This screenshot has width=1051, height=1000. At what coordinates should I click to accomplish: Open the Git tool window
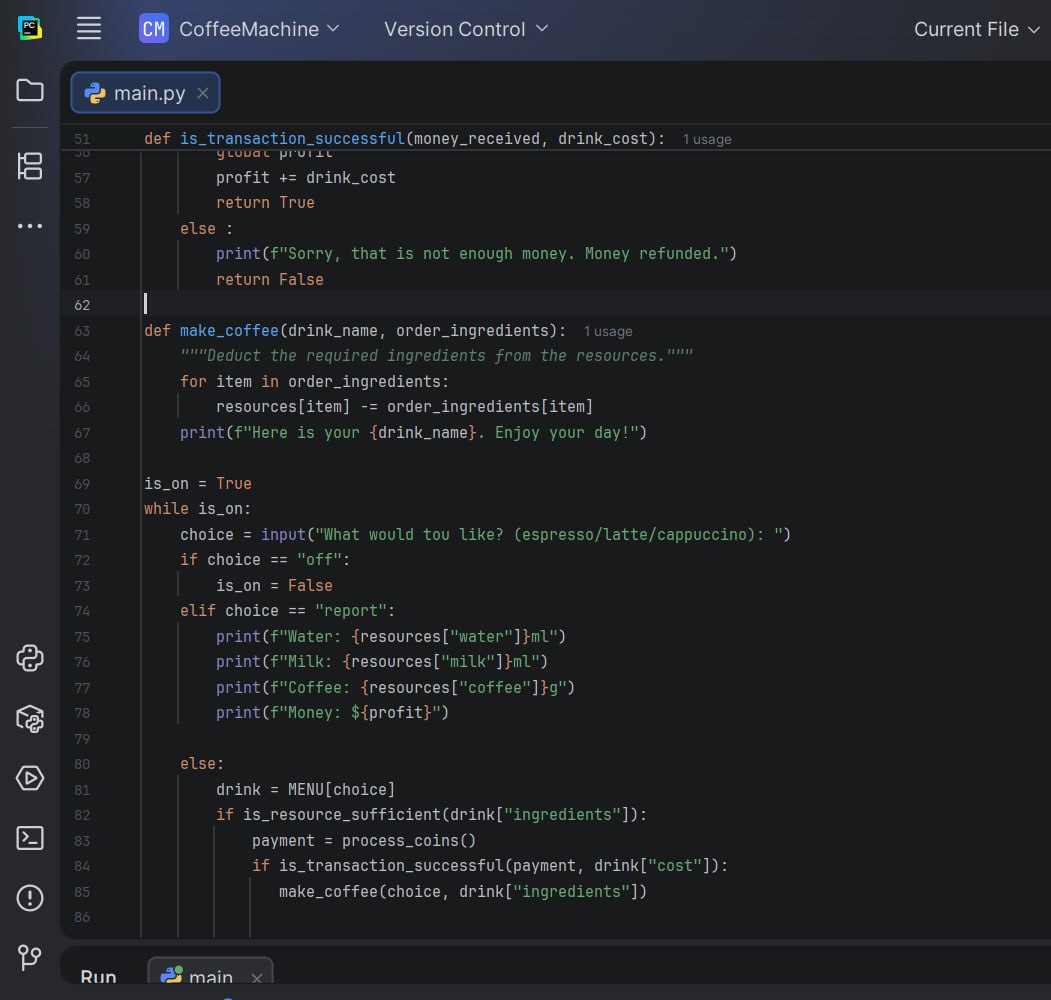(x=29, y=957)
